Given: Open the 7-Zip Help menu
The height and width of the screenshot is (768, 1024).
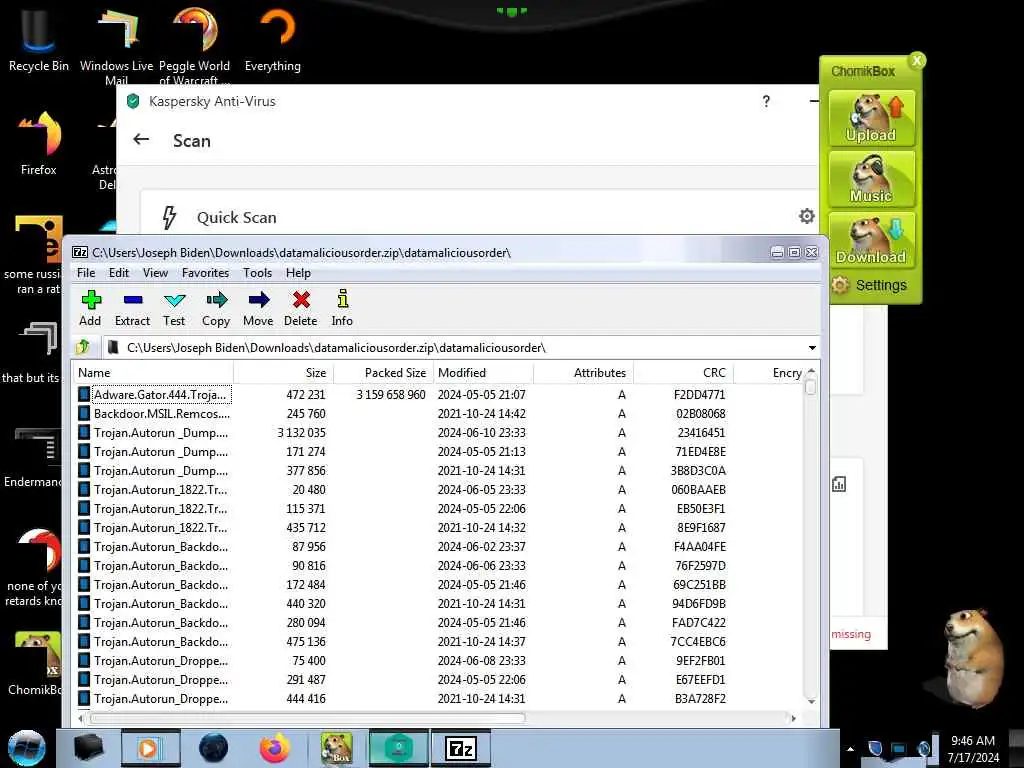Looking at the screenshot, I should click(x=298, y=273).
